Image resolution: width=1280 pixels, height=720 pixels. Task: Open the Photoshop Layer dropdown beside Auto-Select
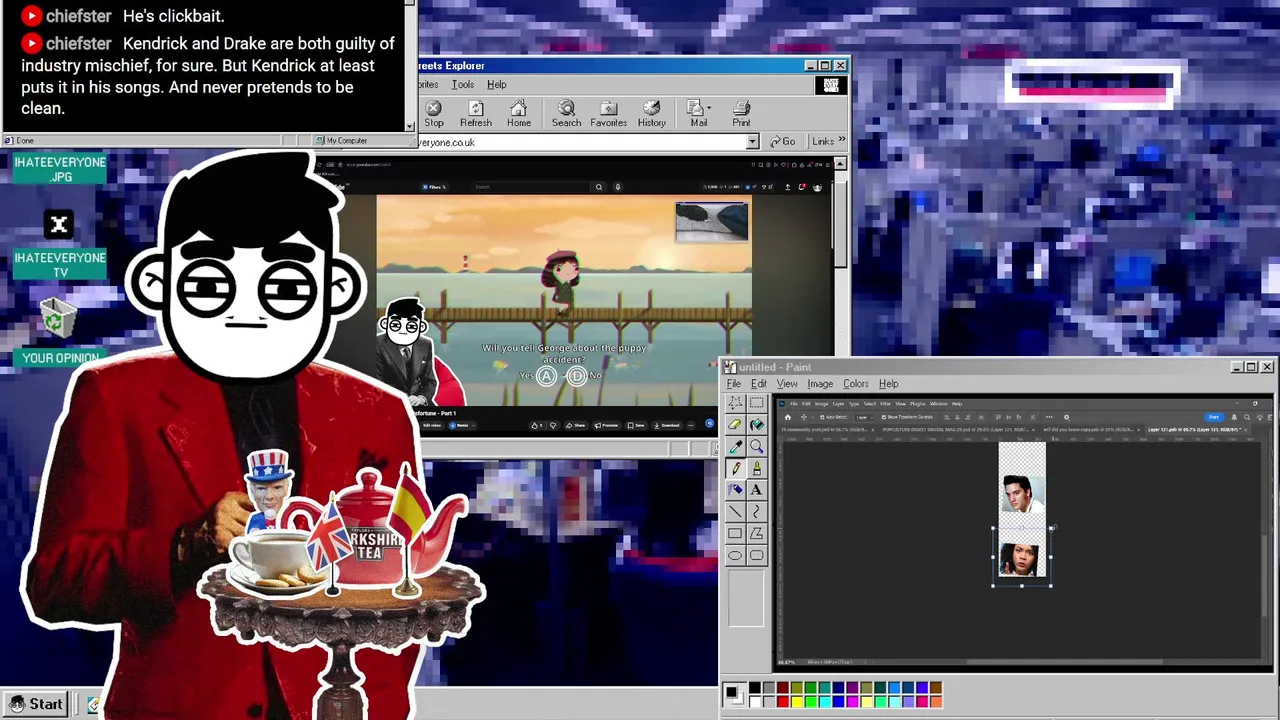pos(865,417)
